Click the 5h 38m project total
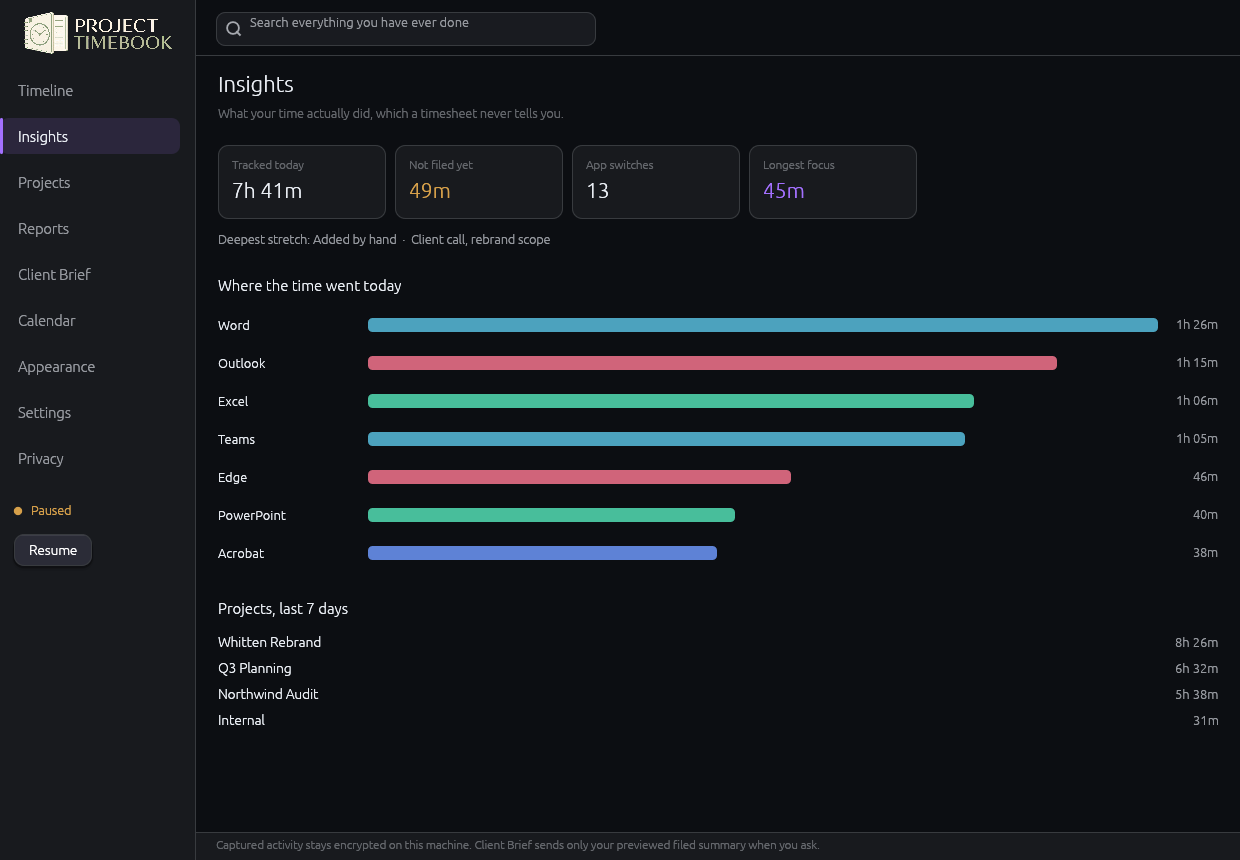Viewport: 1240px width, 860px height. coord(1197,694)
